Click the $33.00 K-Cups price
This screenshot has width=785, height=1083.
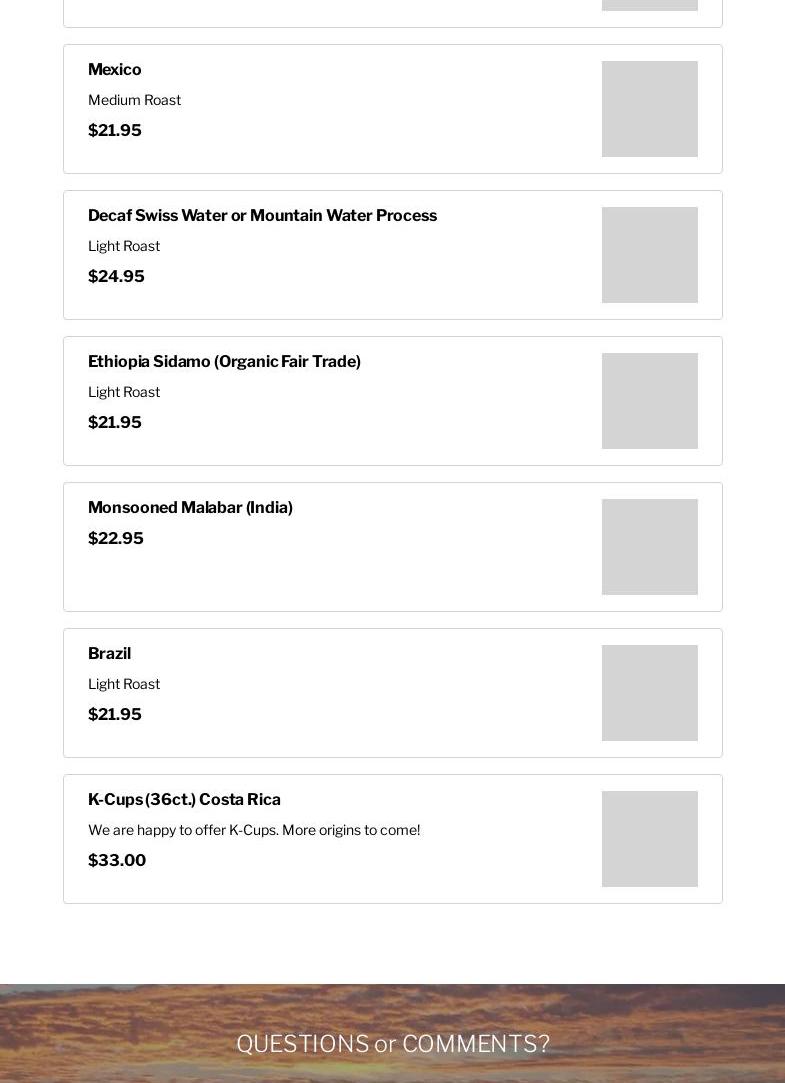click(117, 861)
